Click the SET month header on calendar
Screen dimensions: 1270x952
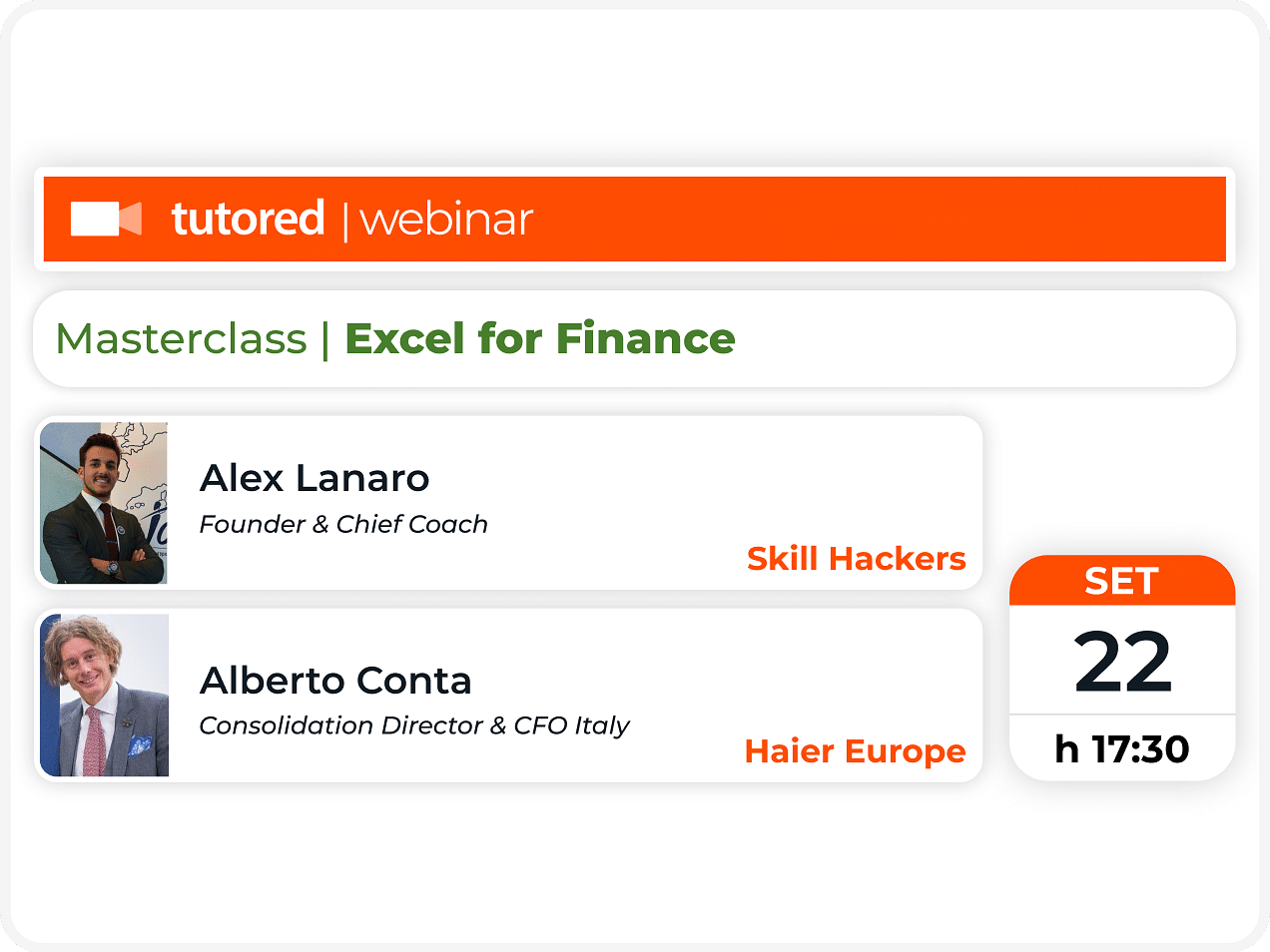(x=1122, y=581)
